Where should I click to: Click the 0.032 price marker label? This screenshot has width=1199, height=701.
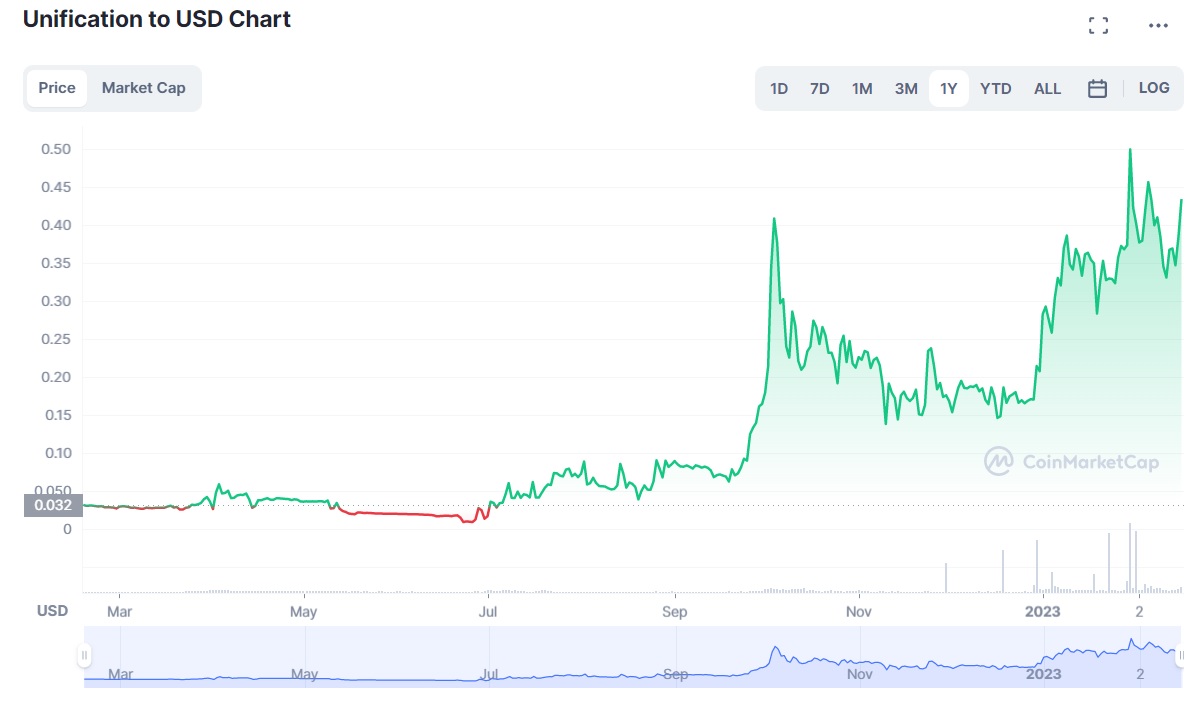pyautogui.click(x=55, y=505)
